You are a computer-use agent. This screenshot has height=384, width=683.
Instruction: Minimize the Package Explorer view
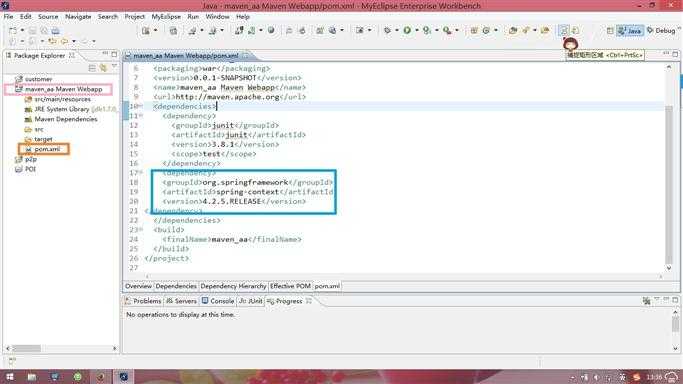105,54
